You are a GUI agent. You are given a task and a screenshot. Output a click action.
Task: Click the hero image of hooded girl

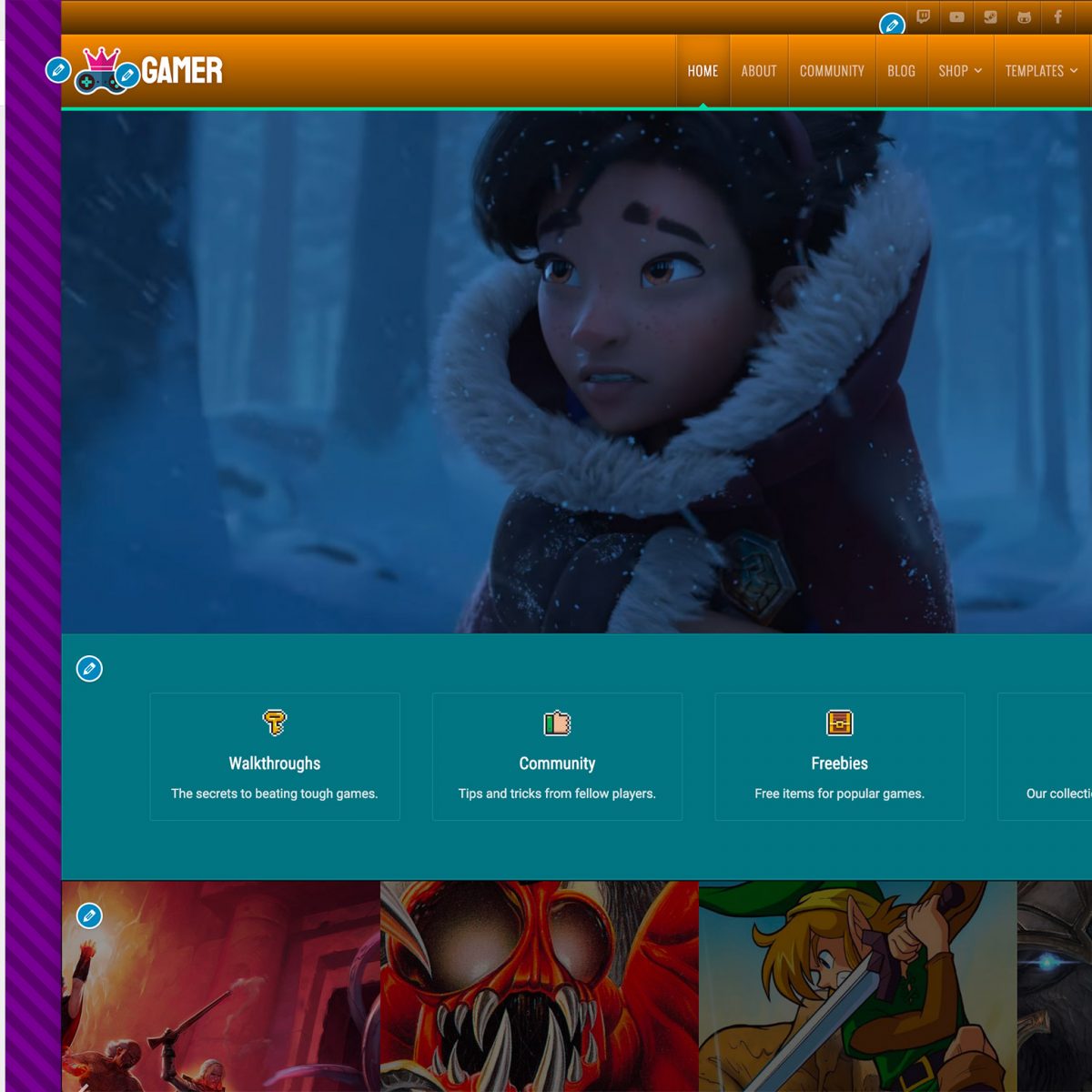[576, 371]
